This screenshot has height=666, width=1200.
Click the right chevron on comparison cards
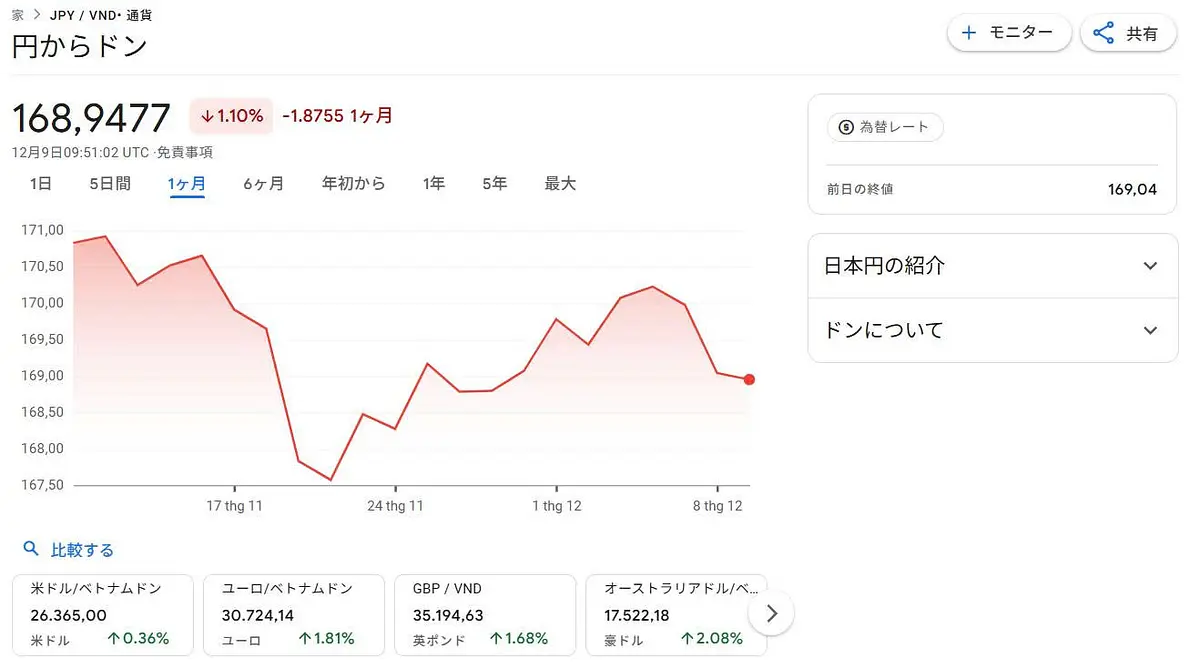coord(771,613)
